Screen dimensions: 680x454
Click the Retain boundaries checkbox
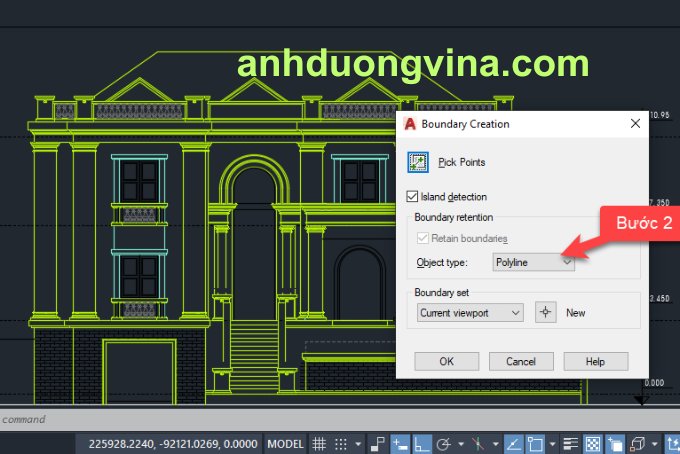coord(423,238)
